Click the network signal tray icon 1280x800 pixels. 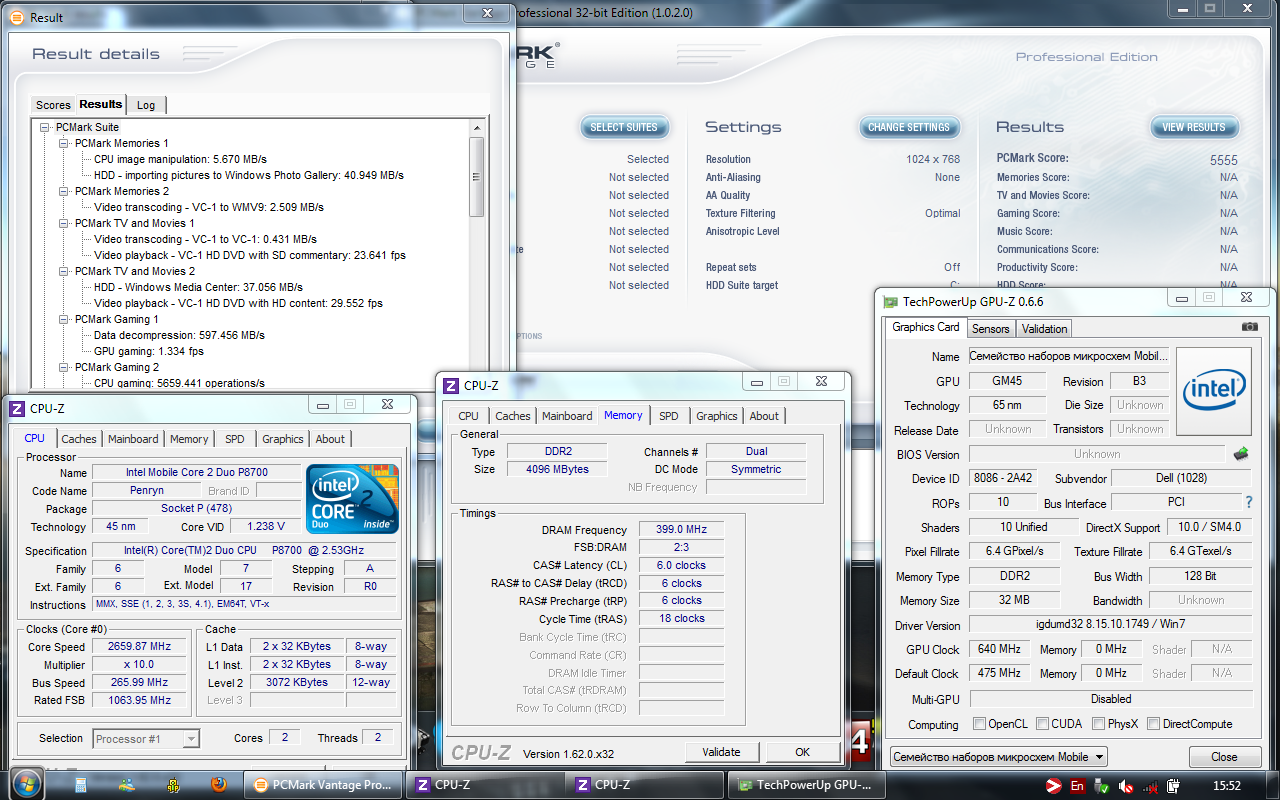point(1150,786)
